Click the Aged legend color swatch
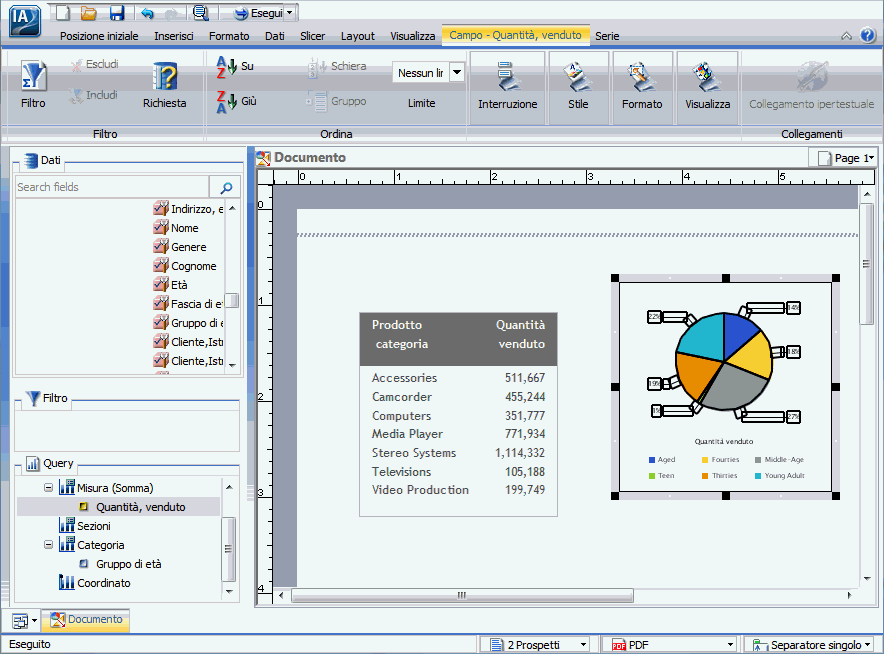The height and width of the screenshot is (654, 884). [x=652, y=460]
